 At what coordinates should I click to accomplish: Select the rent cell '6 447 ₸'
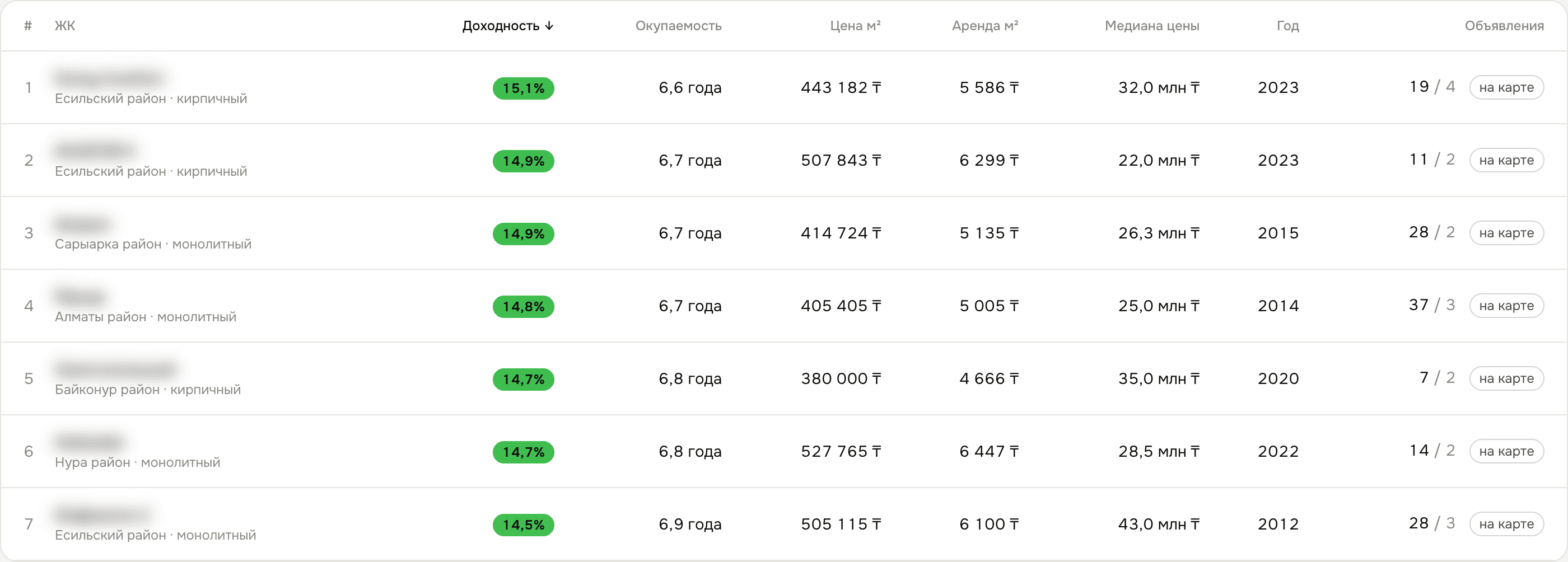click(988, 452)
